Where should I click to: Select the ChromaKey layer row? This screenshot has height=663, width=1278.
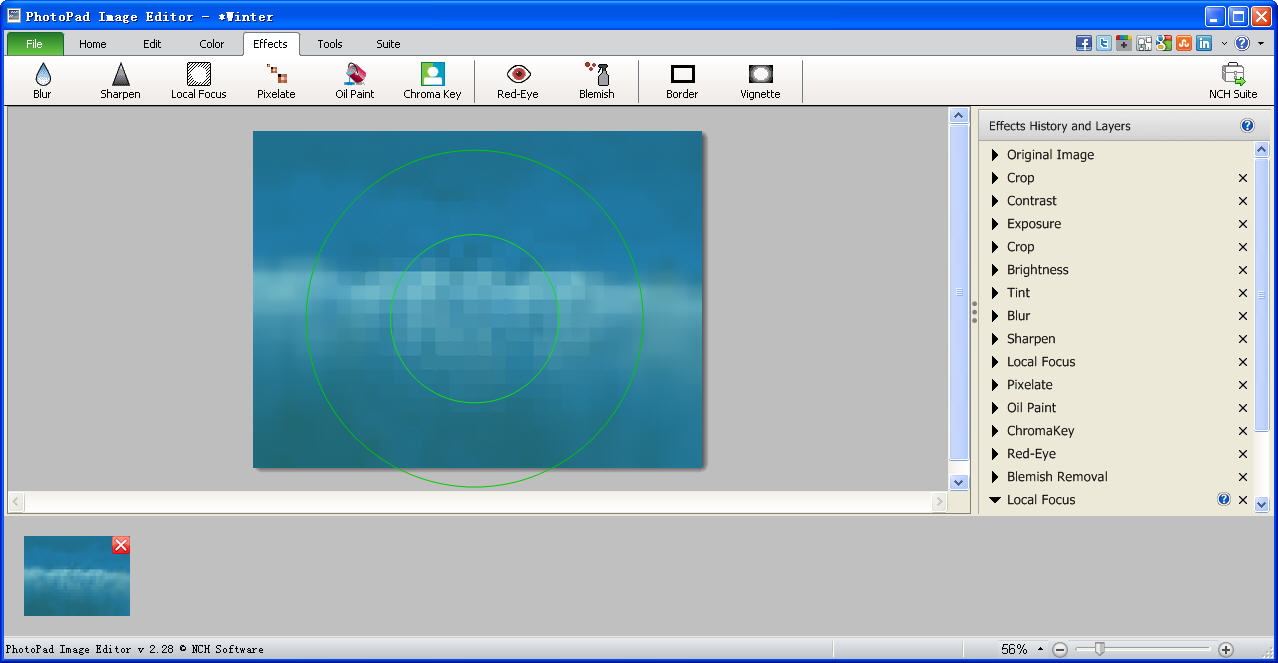(x=1117, y=431)
